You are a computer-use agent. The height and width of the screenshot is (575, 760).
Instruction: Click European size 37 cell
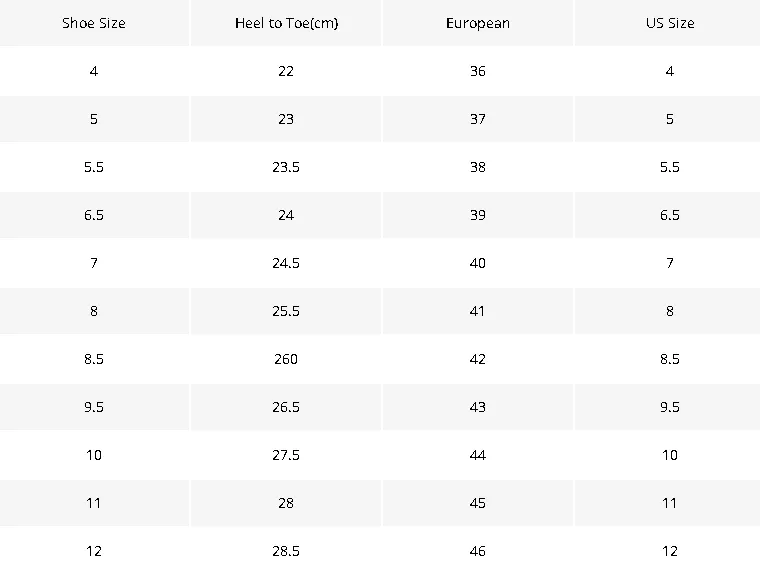click(478, 119)
